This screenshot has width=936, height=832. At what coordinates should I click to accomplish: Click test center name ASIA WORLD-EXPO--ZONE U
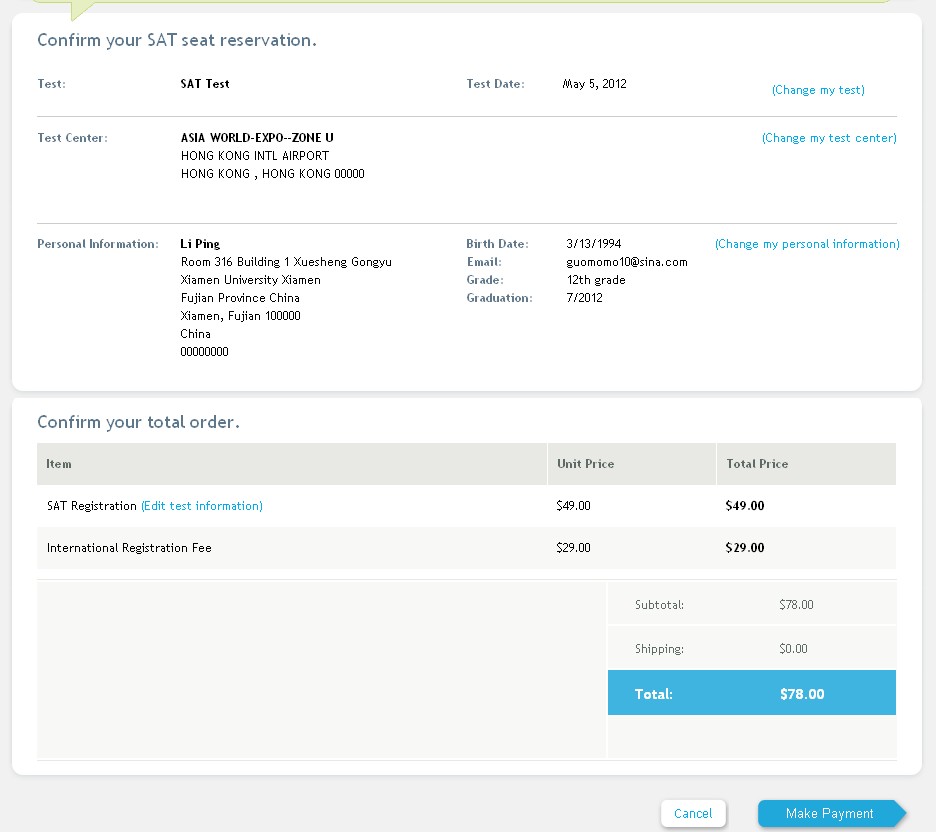pyautogui.click(x=257, y=138)
